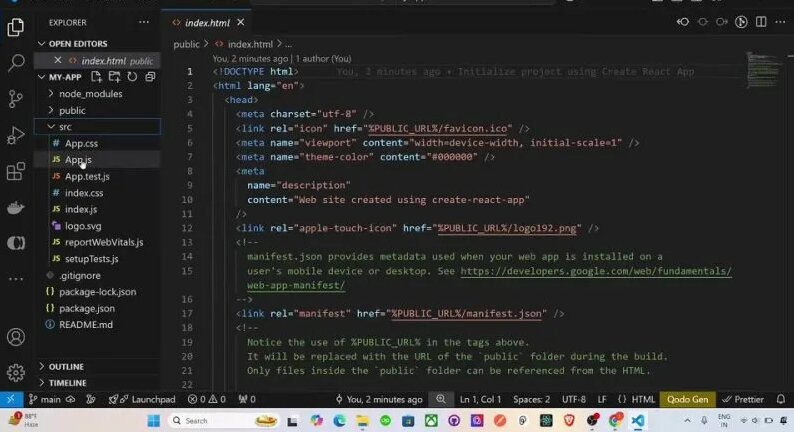Collapse the src folder
Image resolution: width=794 pixels, height=432 pixels.
pos(98,127)
